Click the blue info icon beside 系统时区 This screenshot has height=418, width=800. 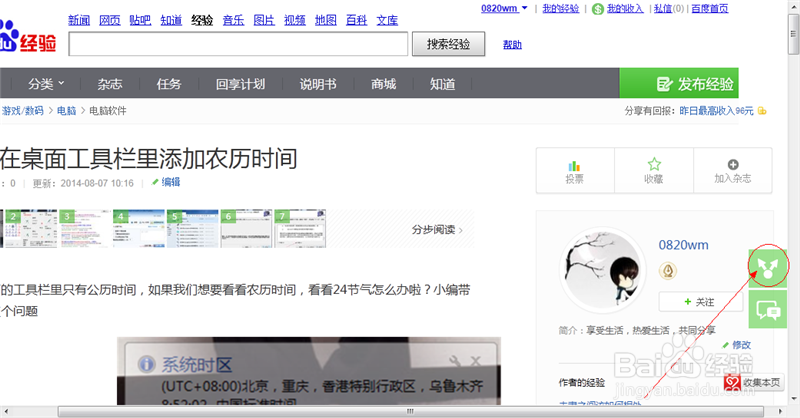click(x=146, y=364)
